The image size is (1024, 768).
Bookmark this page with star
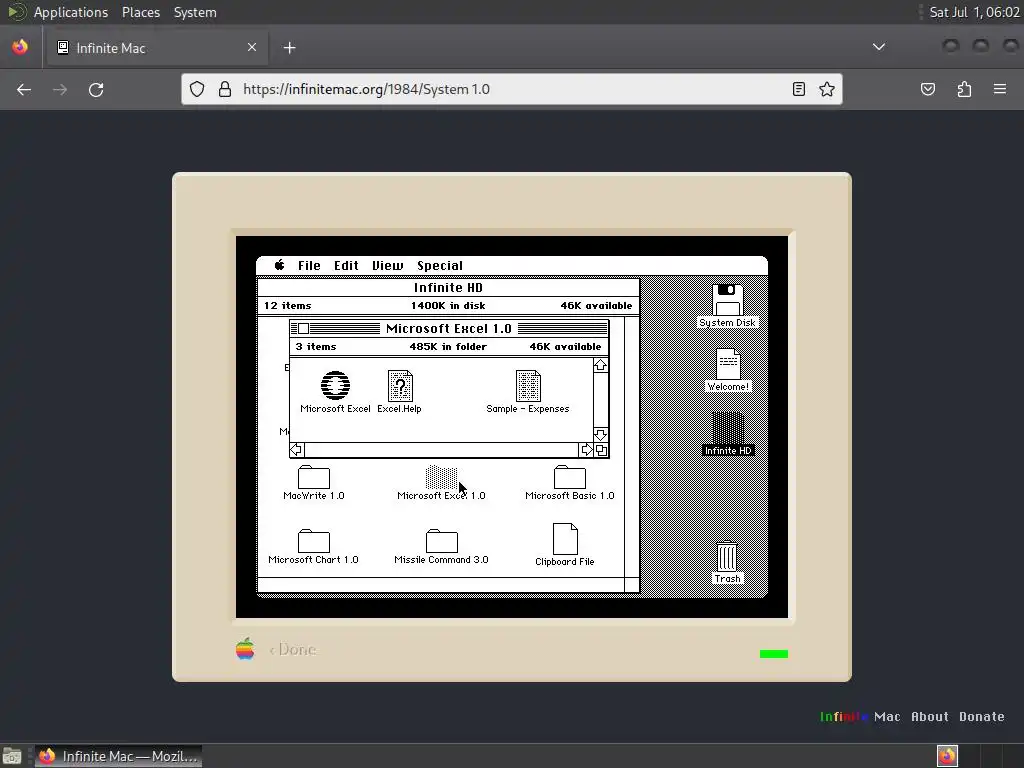click(x=827, y=89)
